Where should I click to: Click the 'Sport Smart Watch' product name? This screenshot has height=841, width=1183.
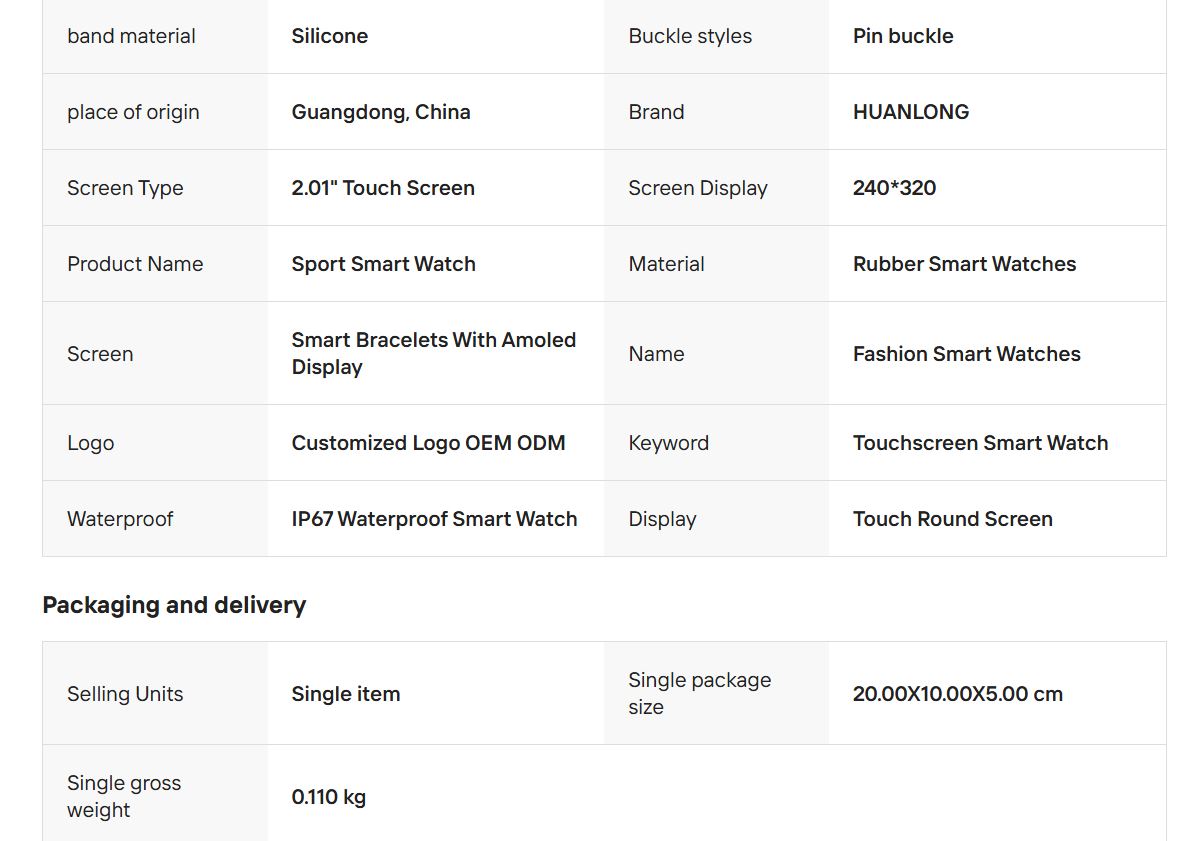pos(383,264)
